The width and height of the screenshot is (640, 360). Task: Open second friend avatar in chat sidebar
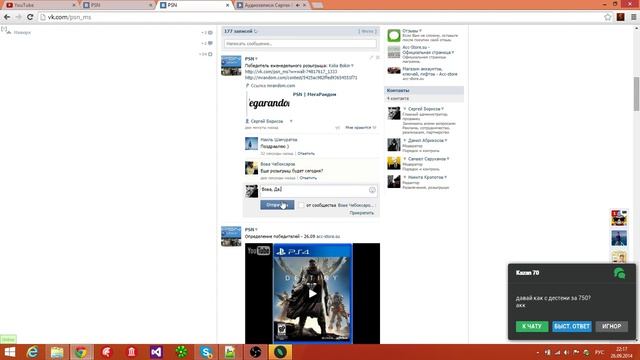pyautogui.click(x=619, y=238)
